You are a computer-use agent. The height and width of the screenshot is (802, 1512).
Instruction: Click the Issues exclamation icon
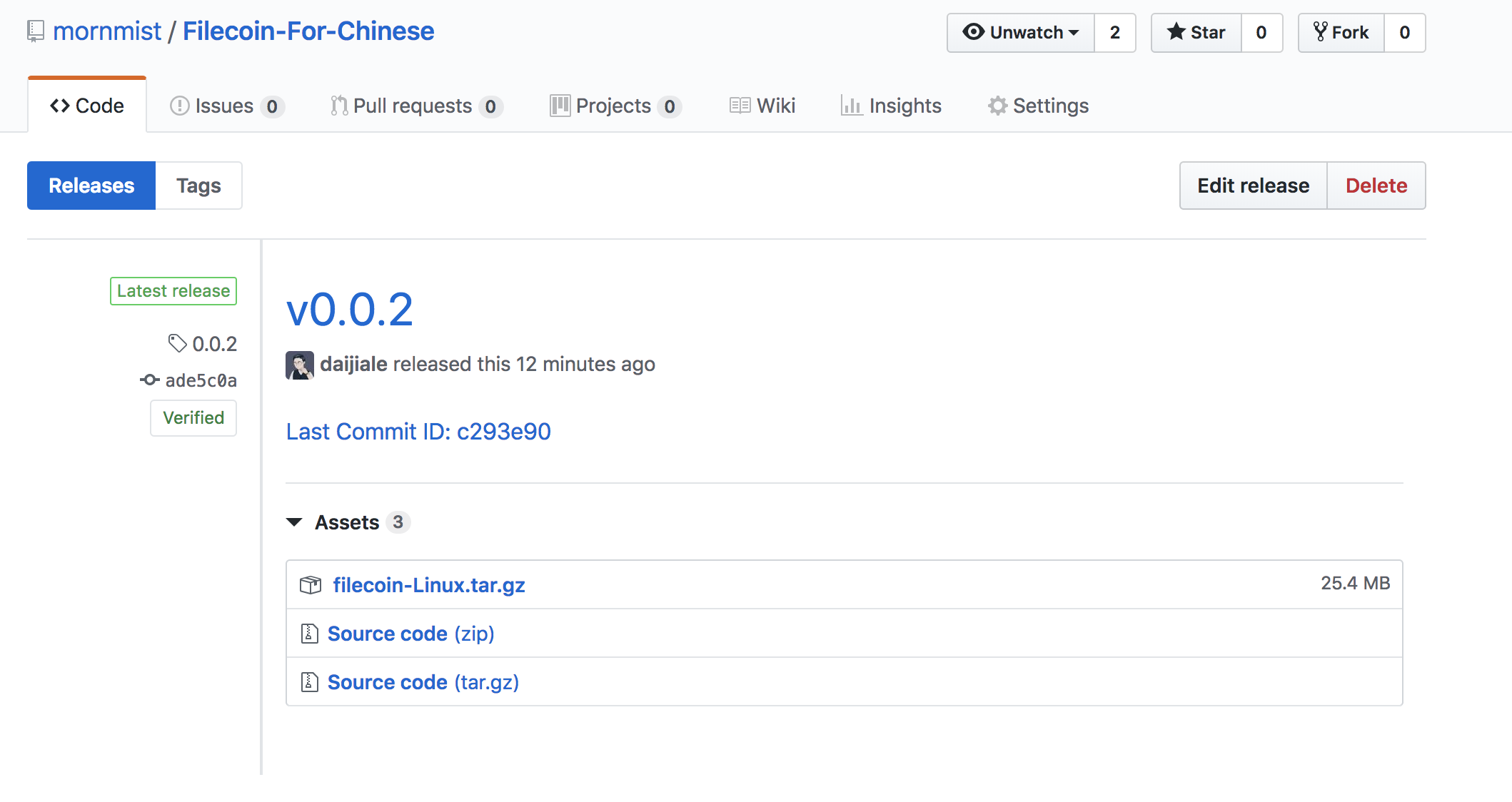(180, 106)
